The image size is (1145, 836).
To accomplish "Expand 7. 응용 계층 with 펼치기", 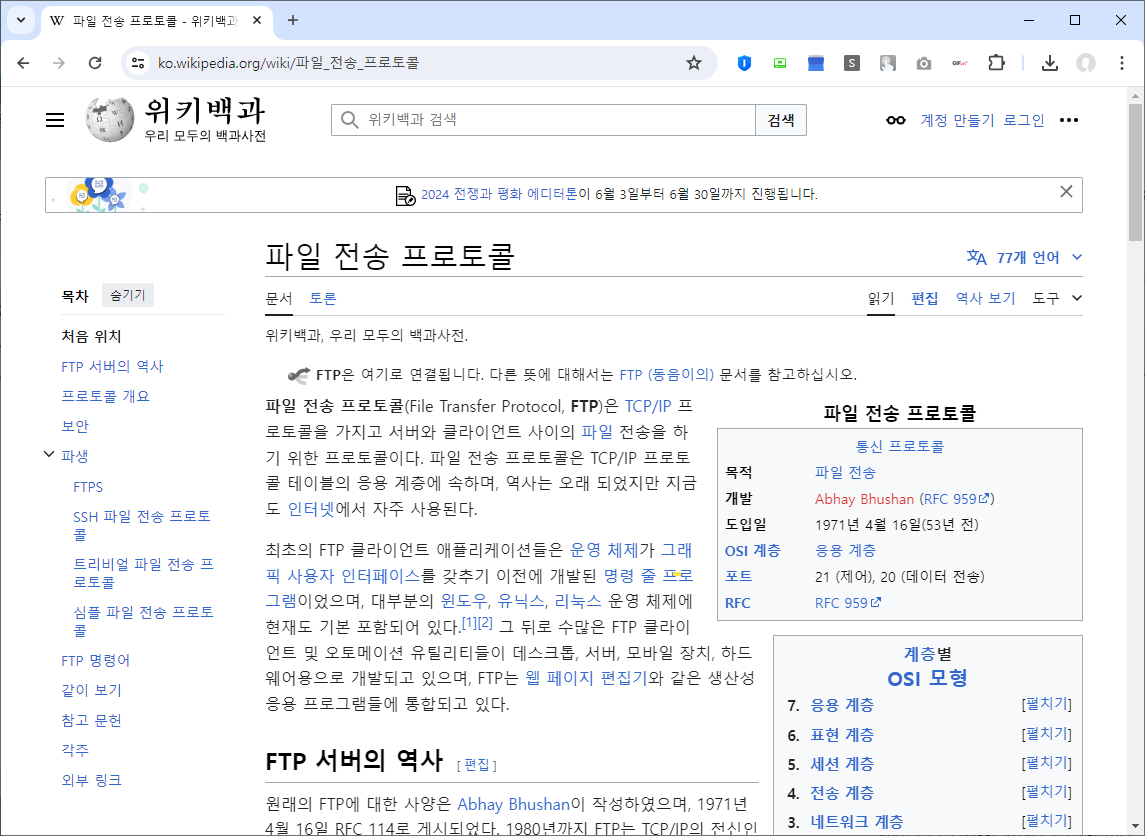I will coord(1046,704).
